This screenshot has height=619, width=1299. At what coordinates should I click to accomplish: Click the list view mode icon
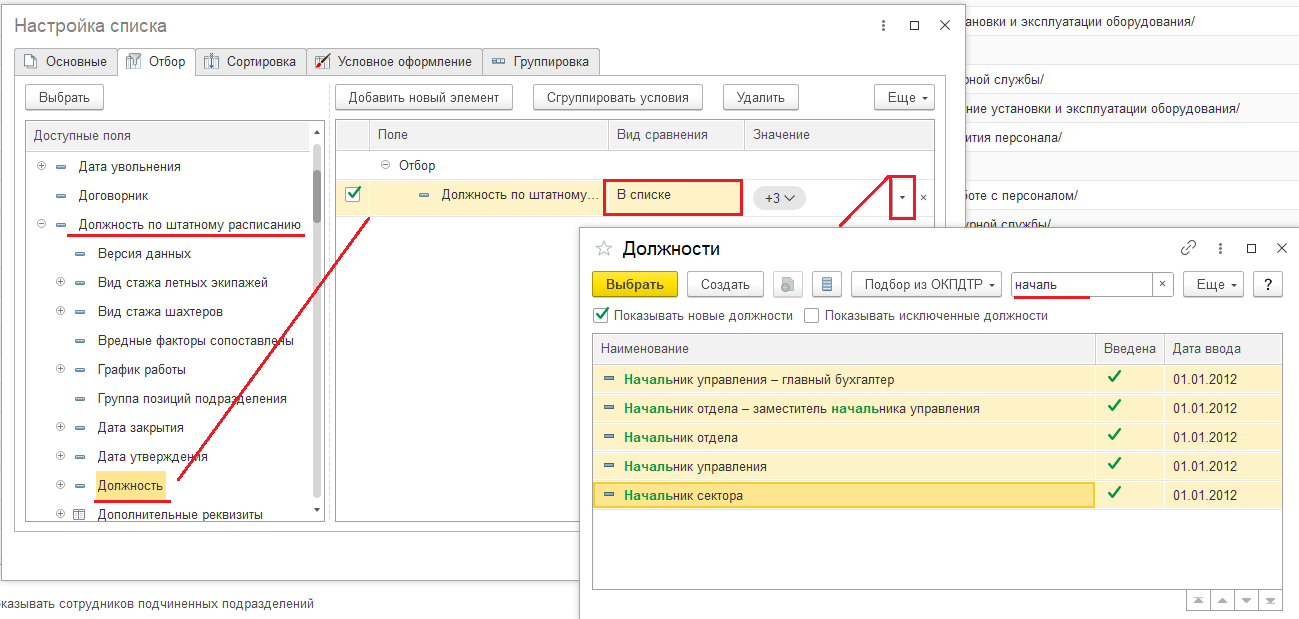[x=826, y=285]
